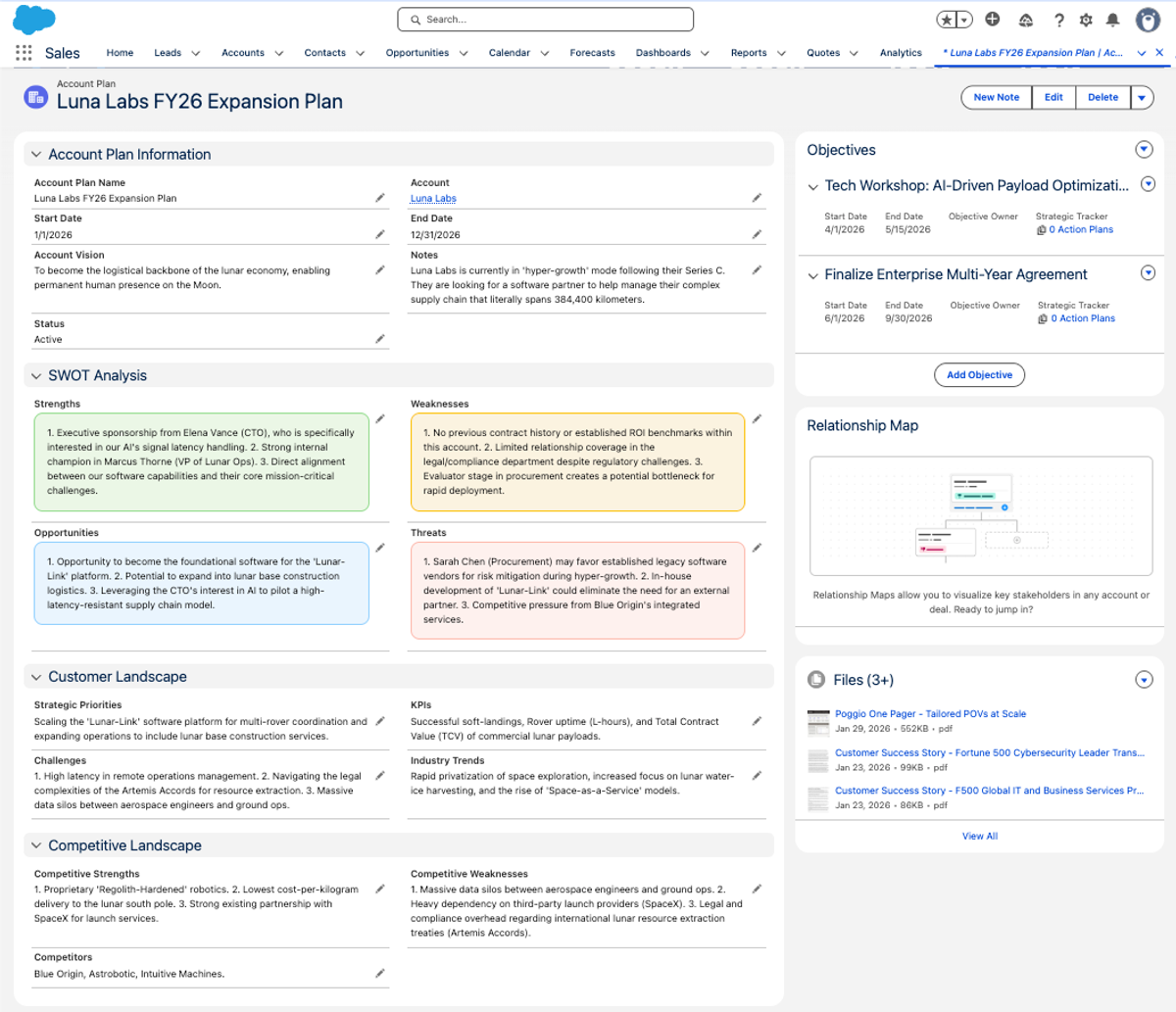Go to the Forecasts tab
This screenshot has width=1176, height=1012.
coord(593,53)
